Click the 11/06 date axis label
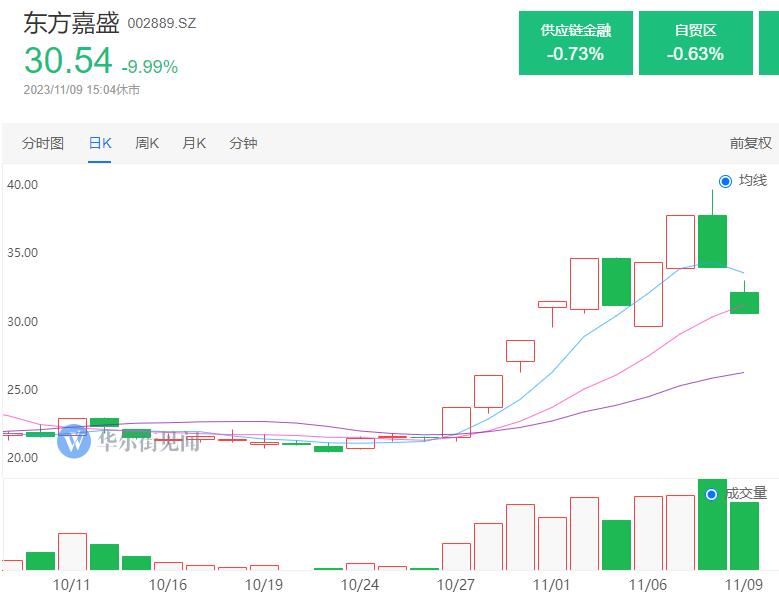779x601 pixels. (648, 585)
